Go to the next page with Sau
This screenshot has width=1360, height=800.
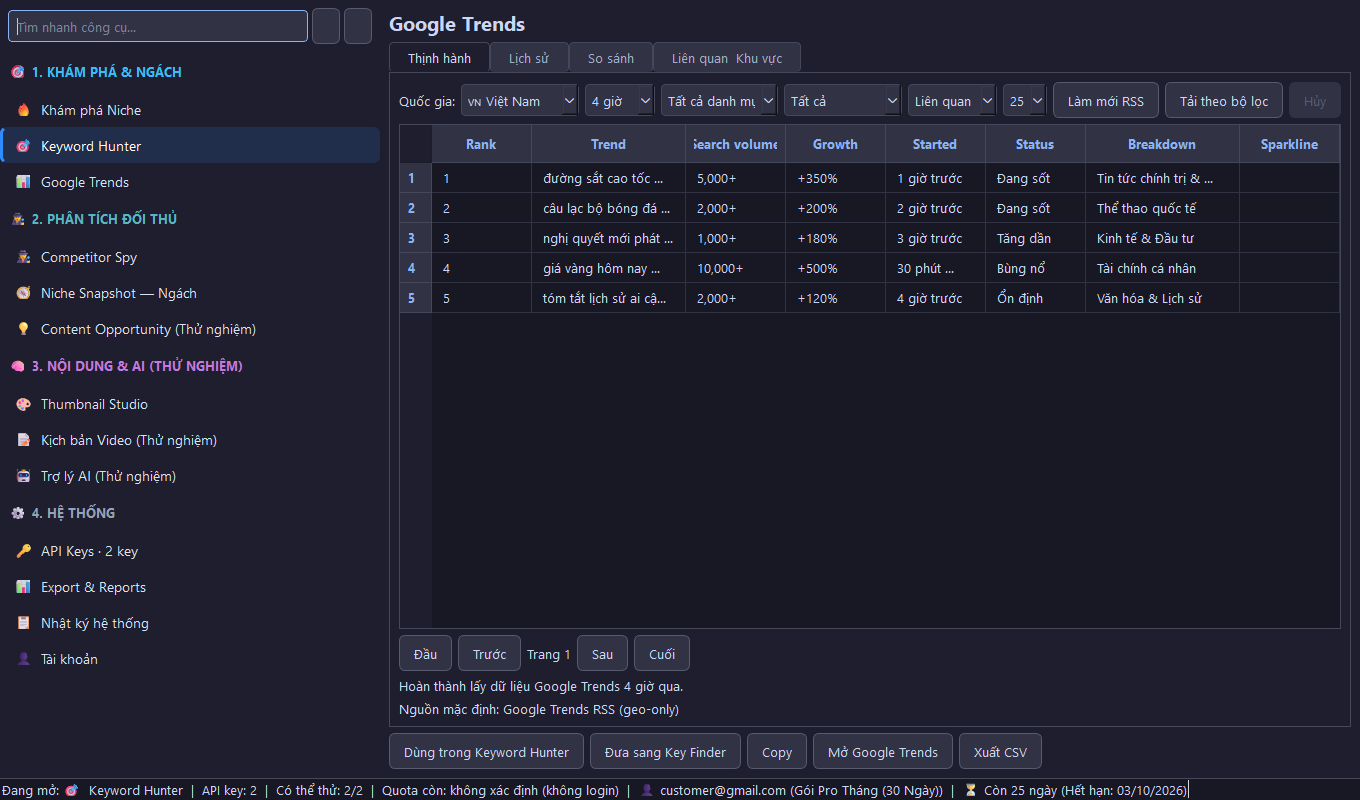tap(602, 654)
